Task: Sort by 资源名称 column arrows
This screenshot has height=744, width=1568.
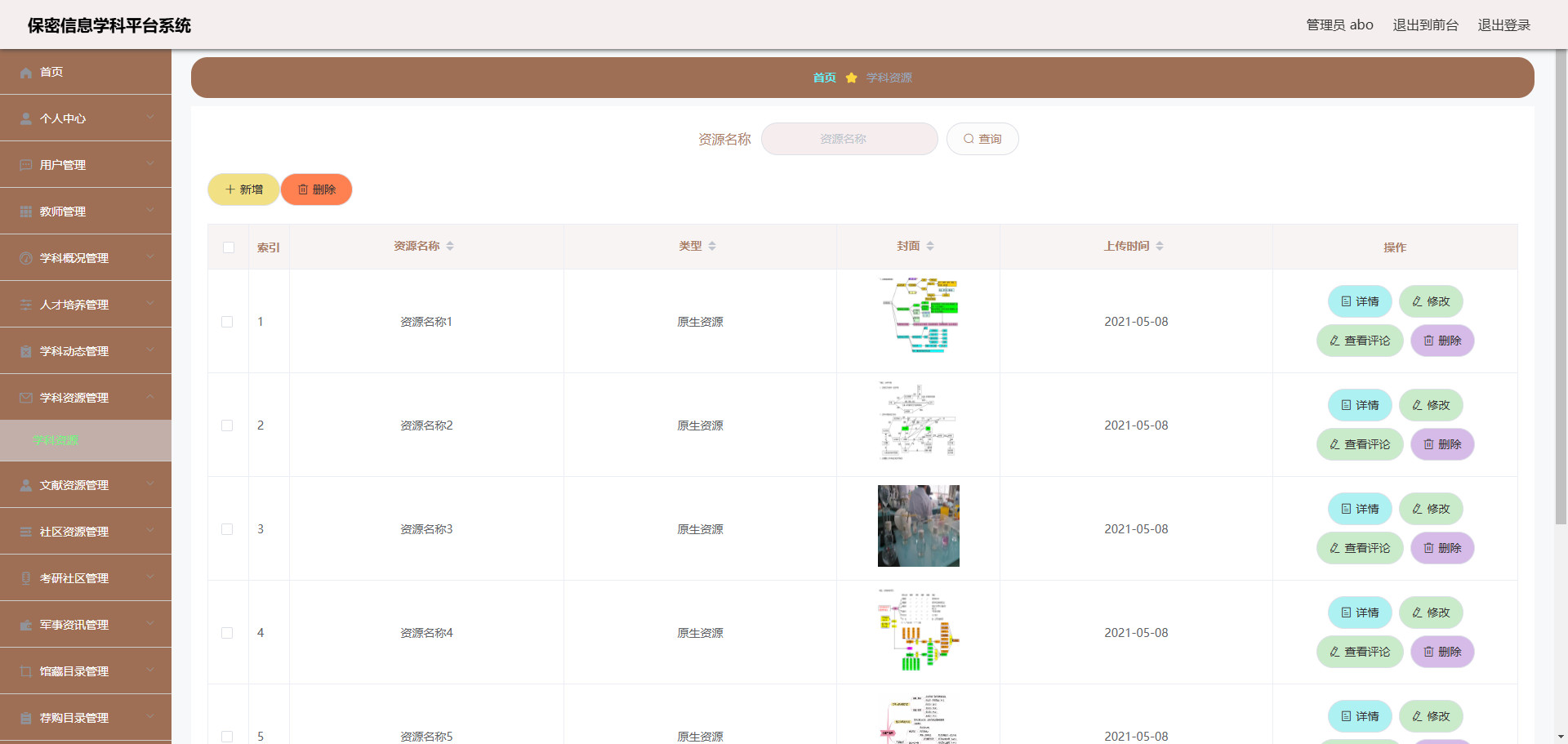Action: pos(450,246)
